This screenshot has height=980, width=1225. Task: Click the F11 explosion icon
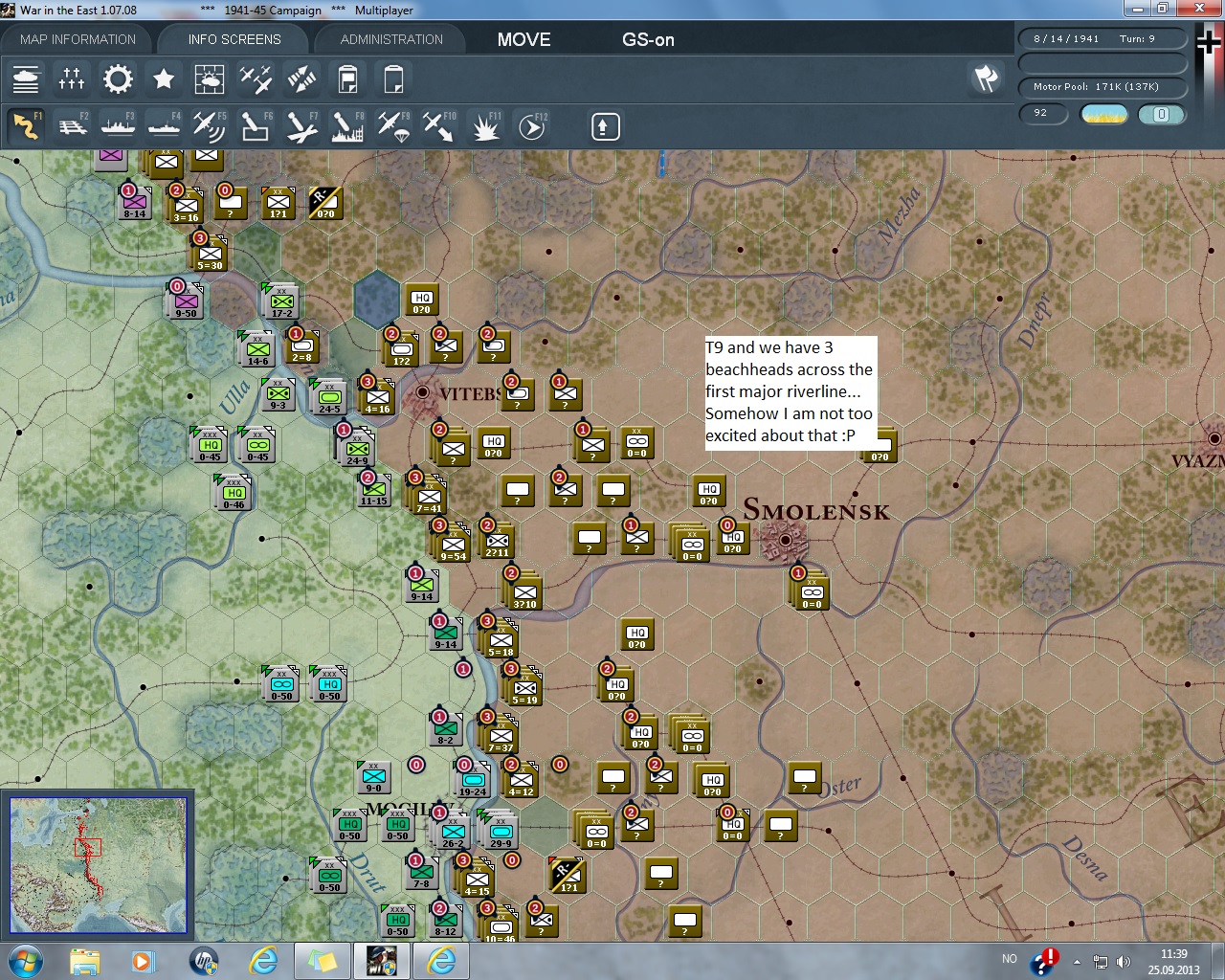click(485, 126)
